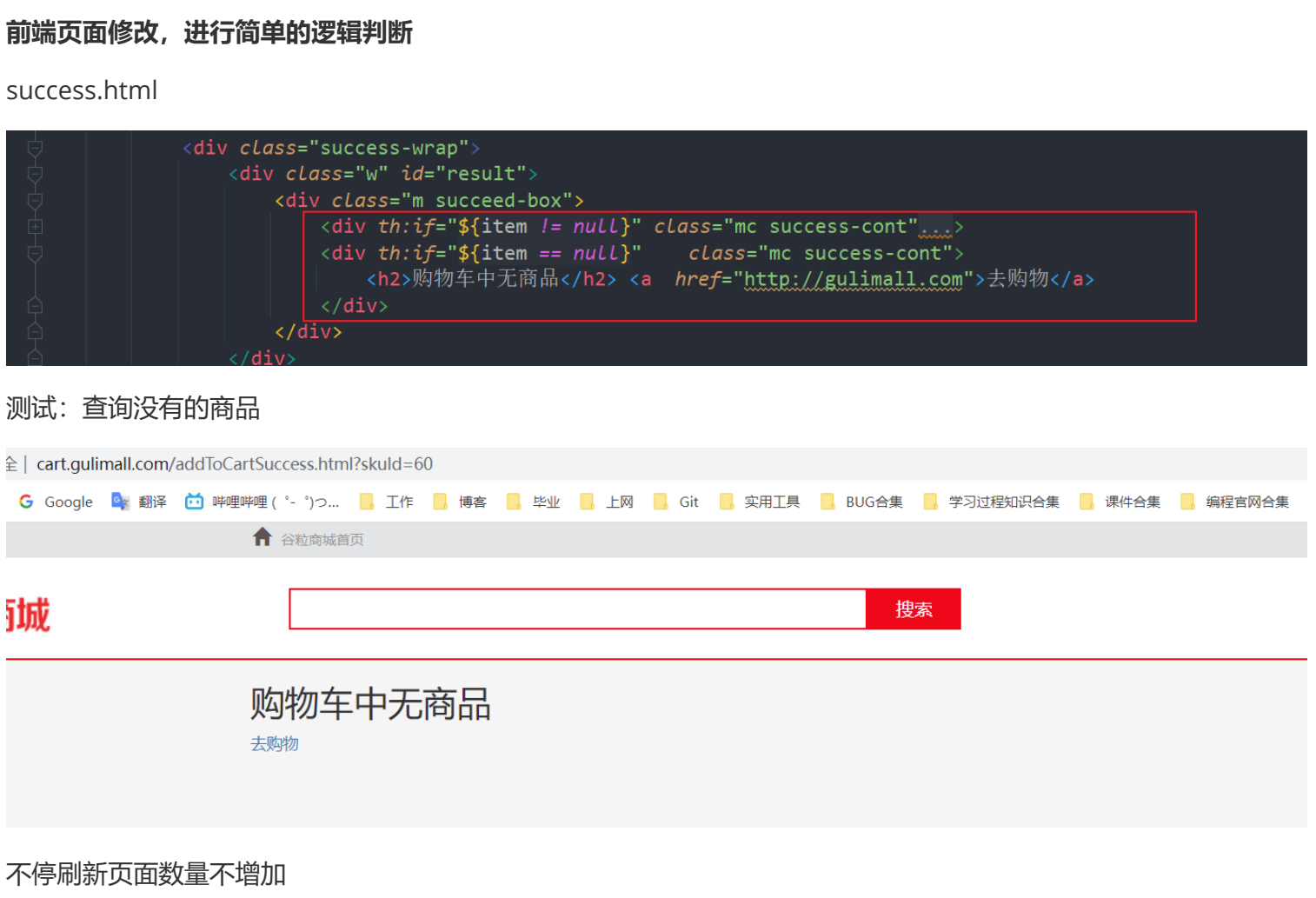
Task: Open the 谷粒商城首页 link
Action: [x=322, y=540]
